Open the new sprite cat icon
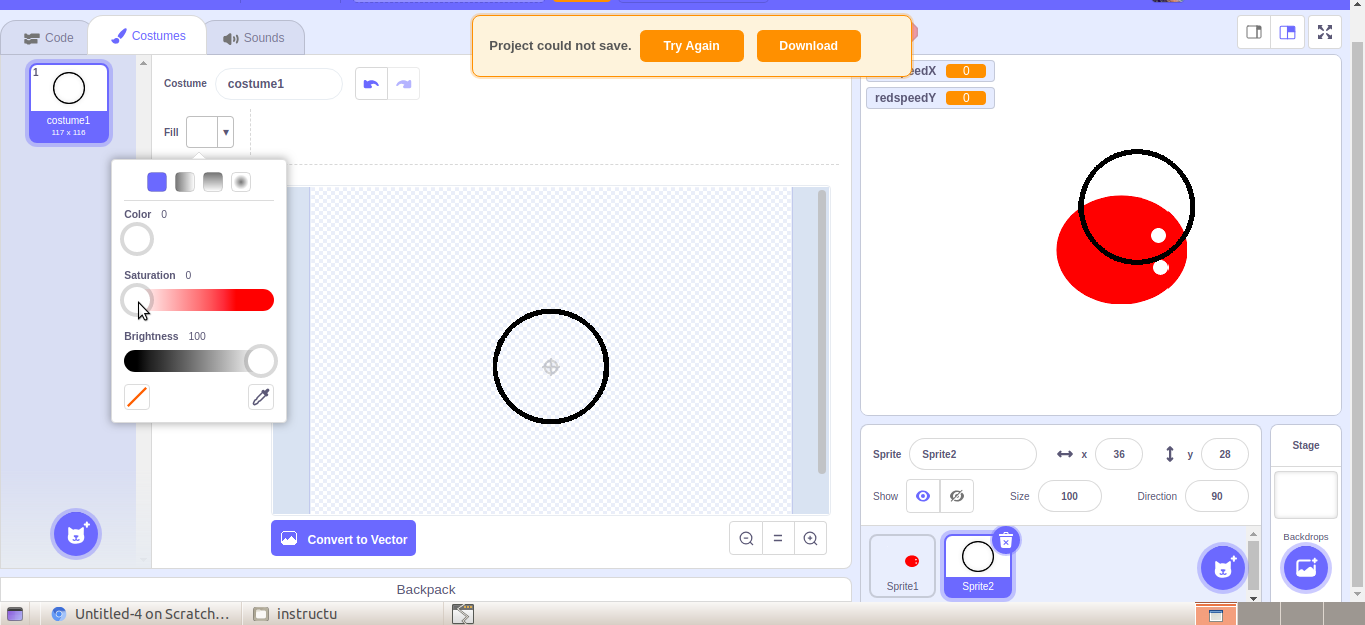 [1222, 568]
